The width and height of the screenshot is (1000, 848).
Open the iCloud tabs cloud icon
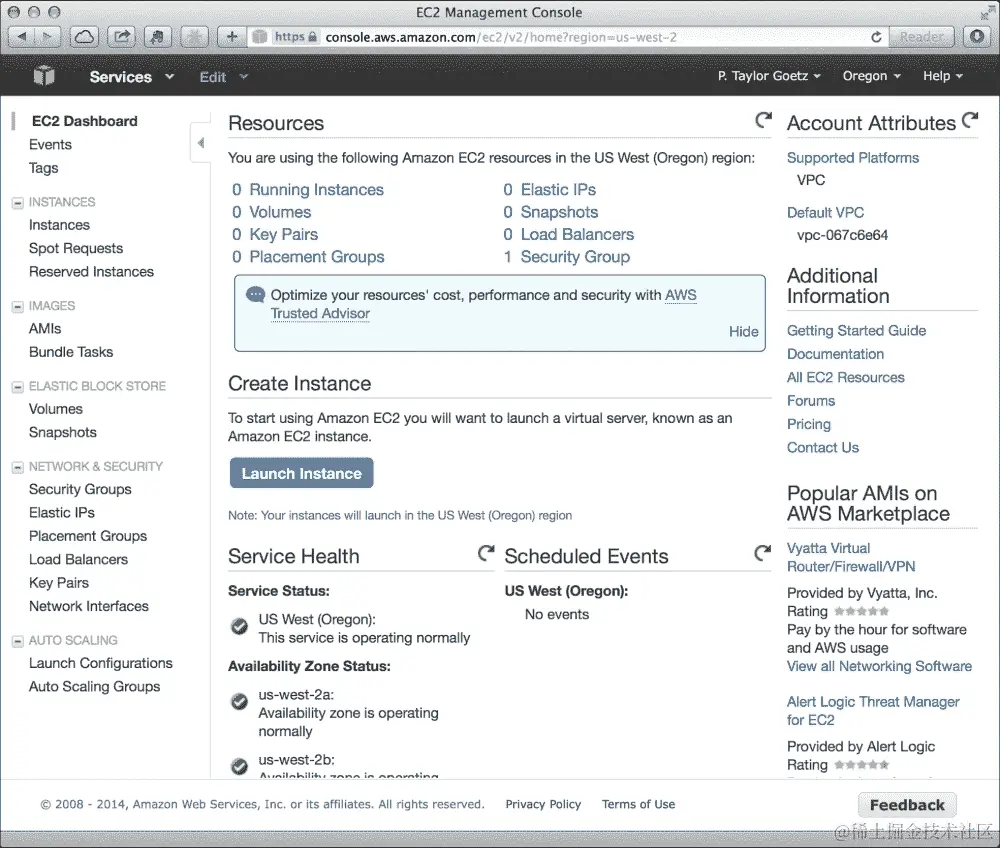coord(84,37)
